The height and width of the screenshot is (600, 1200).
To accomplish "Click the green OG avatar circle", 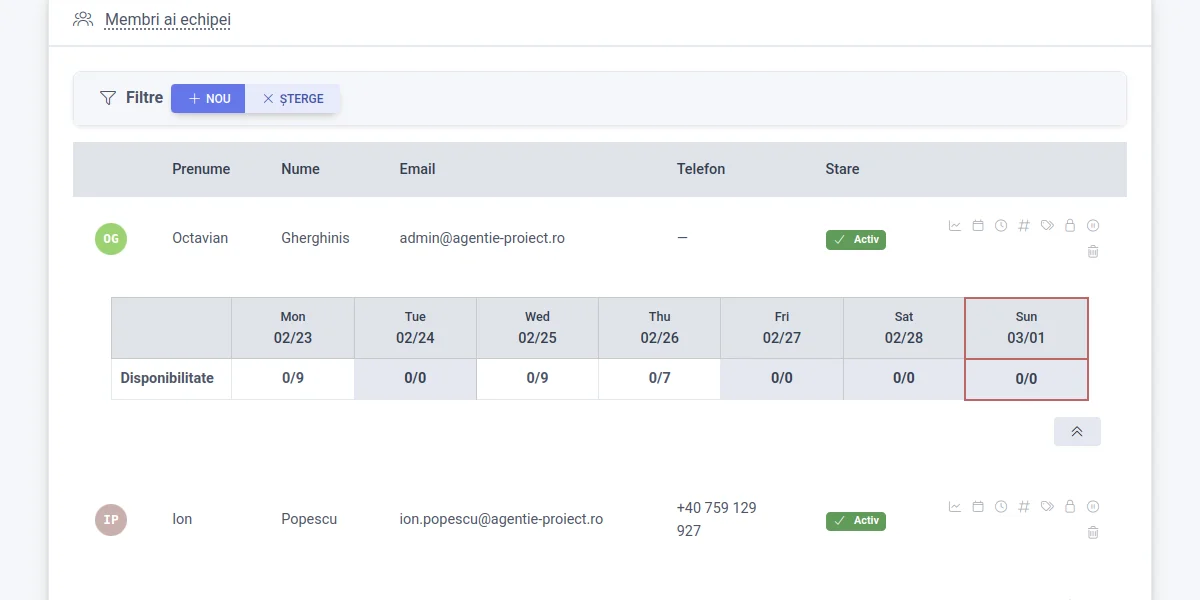I will [111, 239].
